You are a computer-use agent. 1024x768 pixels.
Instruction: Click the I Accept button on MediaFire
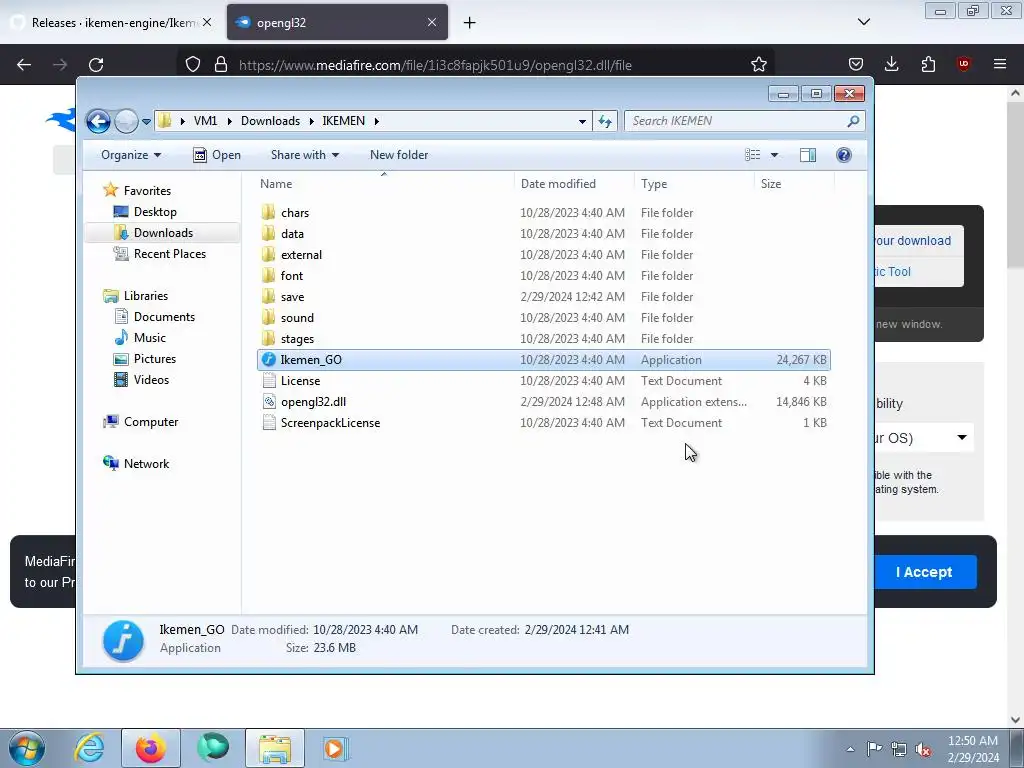[x=925, y=572]
